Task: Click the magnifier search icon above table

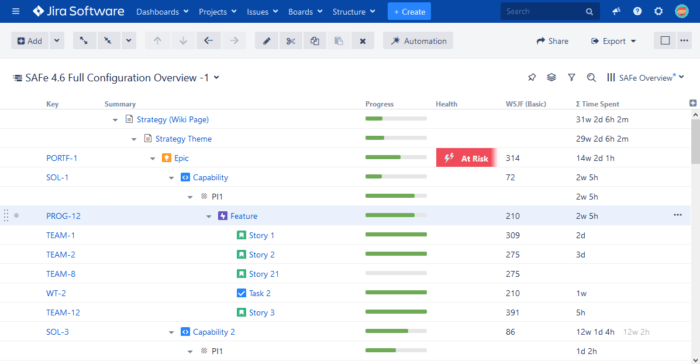Action: tap(591, 77)
